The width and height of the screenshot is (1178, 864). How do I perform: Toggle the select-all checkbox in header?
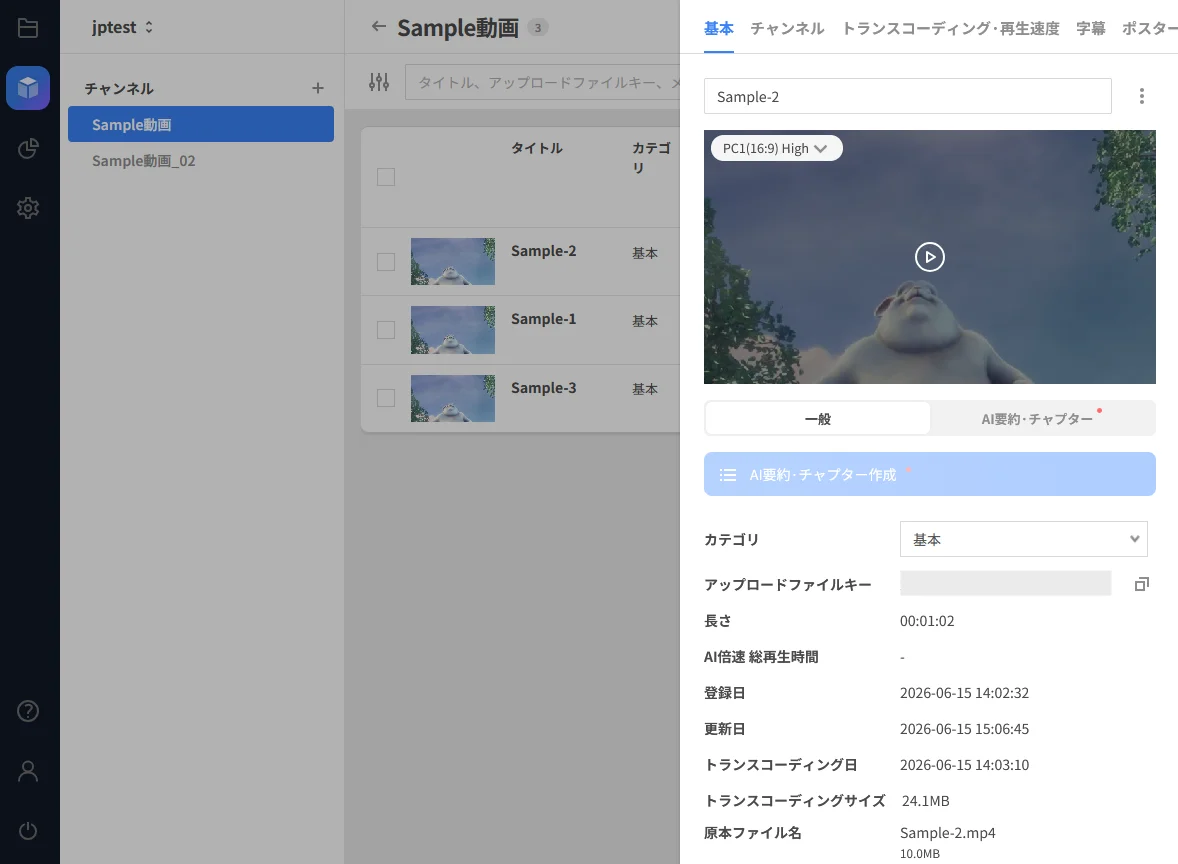tap(385, 177)
